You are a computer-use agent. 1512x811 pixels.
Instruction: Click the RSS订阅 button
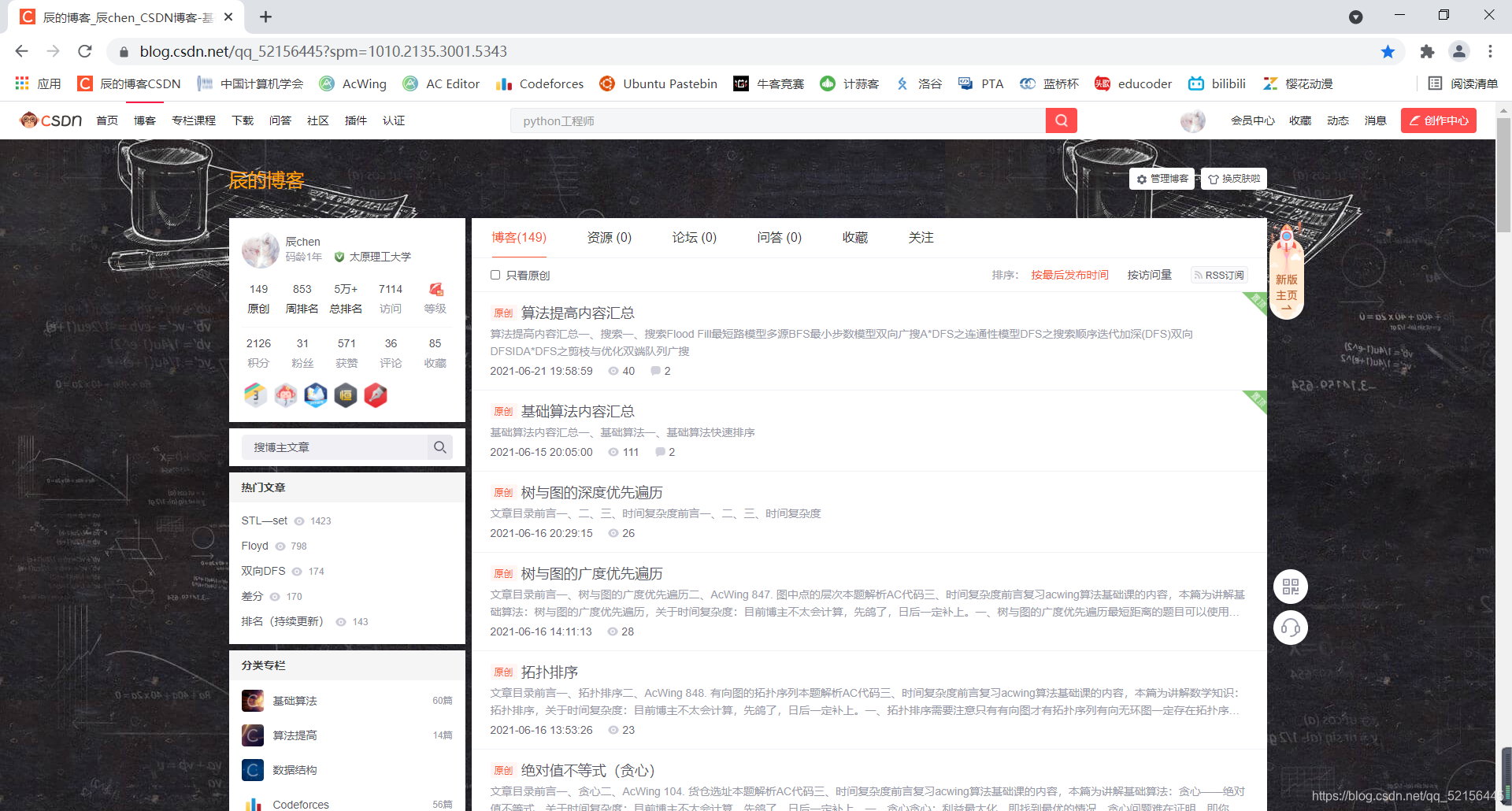pos(1219,275)
